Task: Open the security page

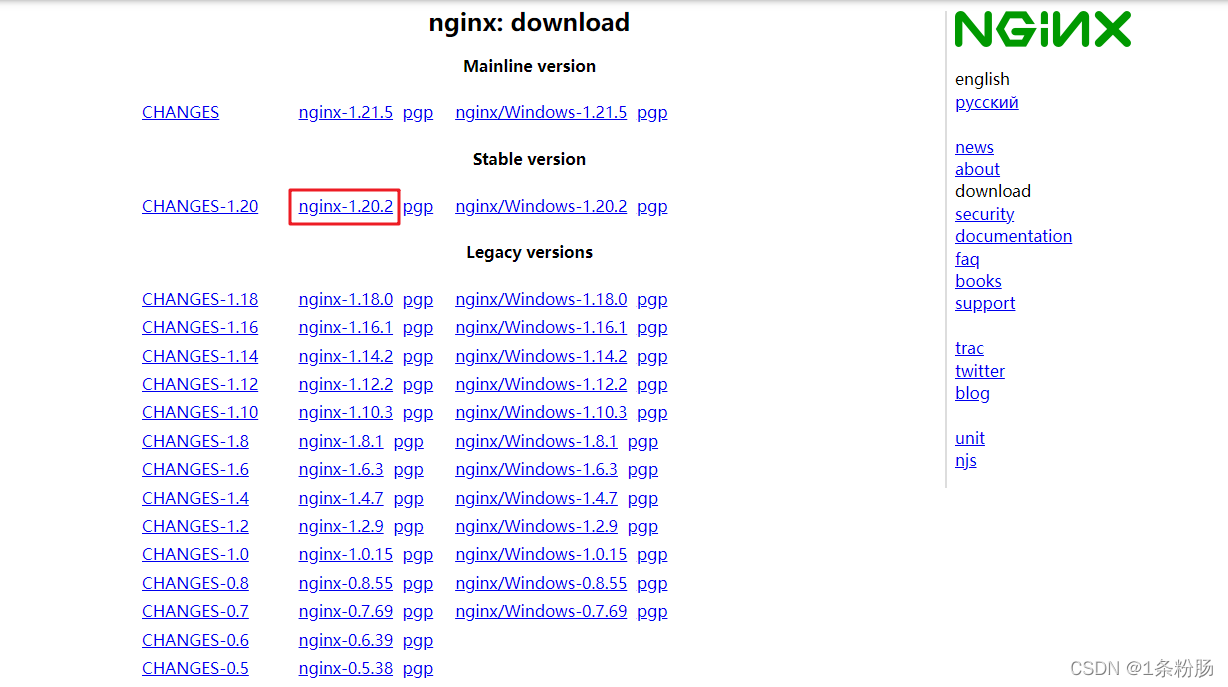Action: coord(984,215)
